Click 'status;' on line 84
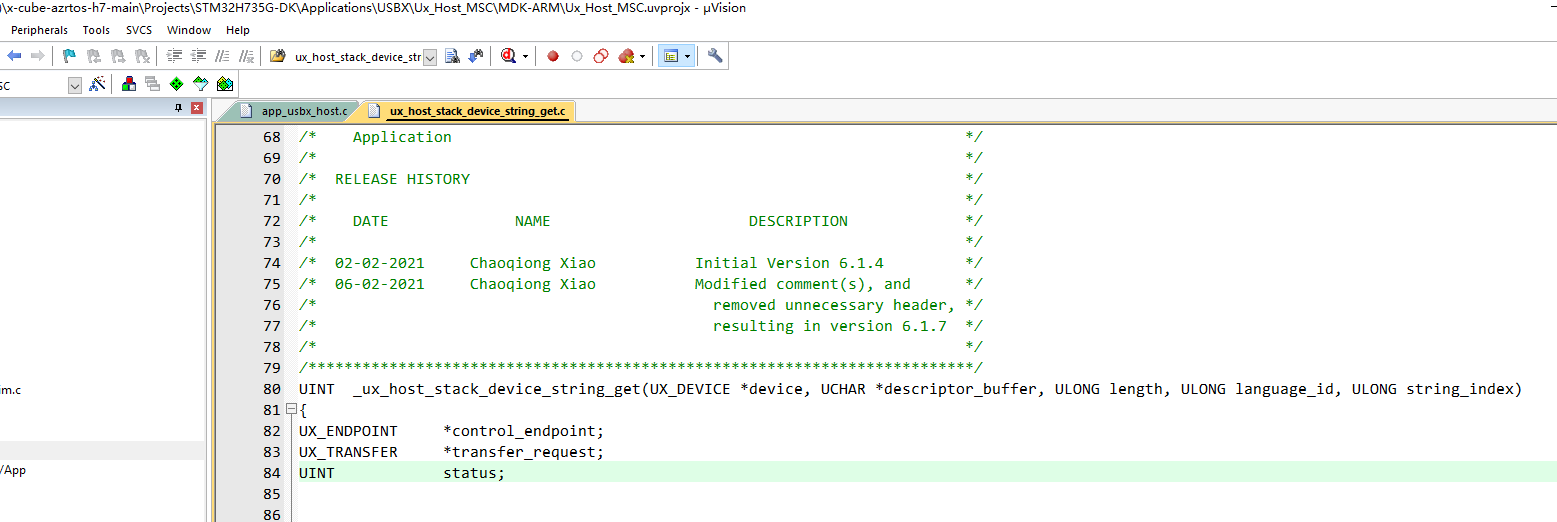1557x522 pixels. 474,473
